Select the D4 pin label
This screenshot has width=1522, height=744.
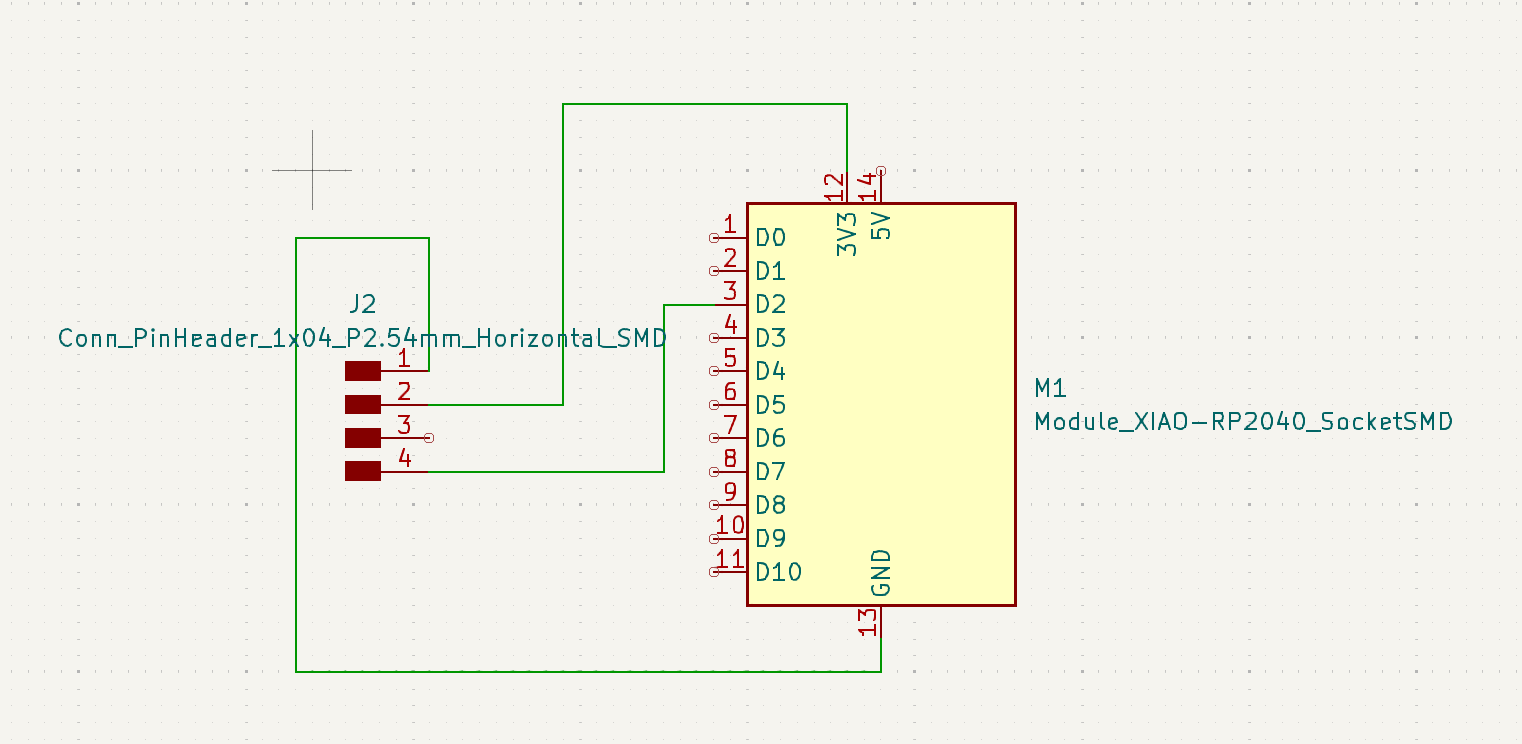coord(771,371)
